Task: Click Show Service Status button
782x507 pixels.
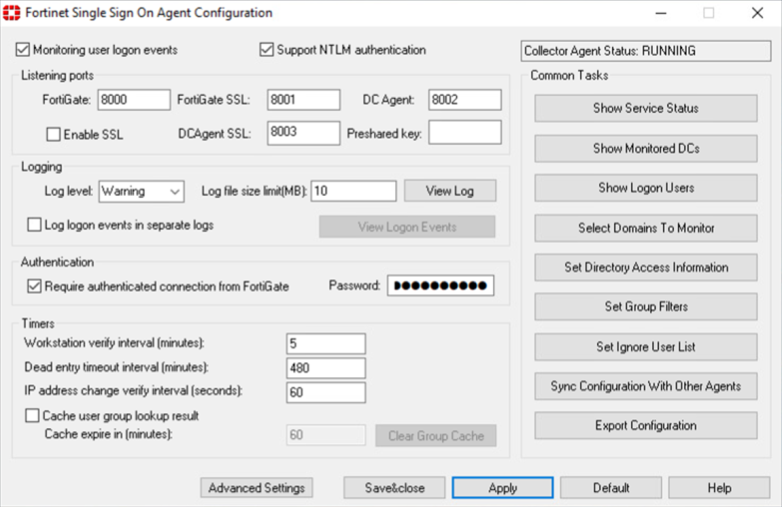Action: 646,108
